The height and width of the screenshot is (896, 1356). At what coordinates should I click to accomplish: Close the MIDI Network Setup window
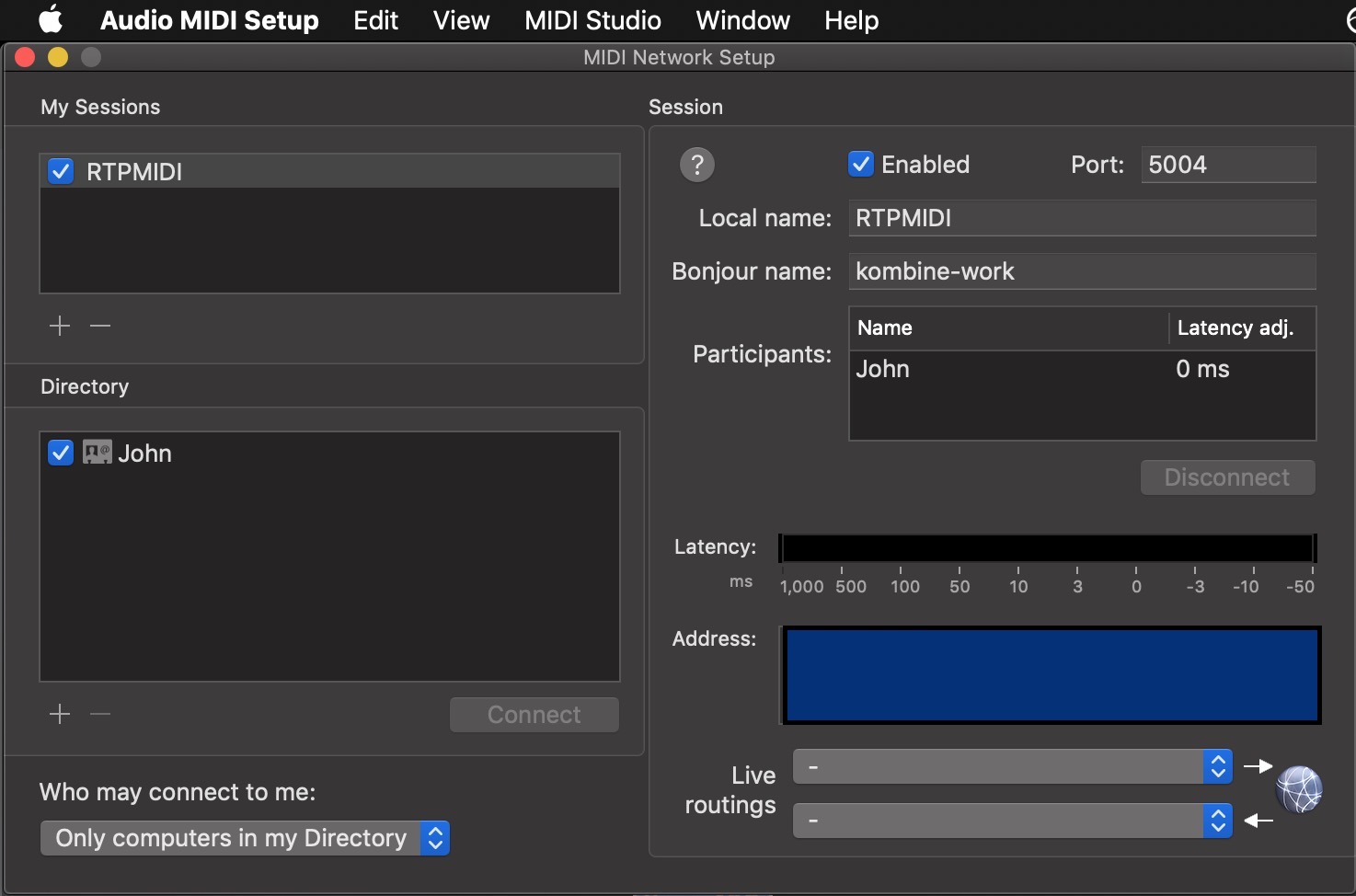pos(25,57)
